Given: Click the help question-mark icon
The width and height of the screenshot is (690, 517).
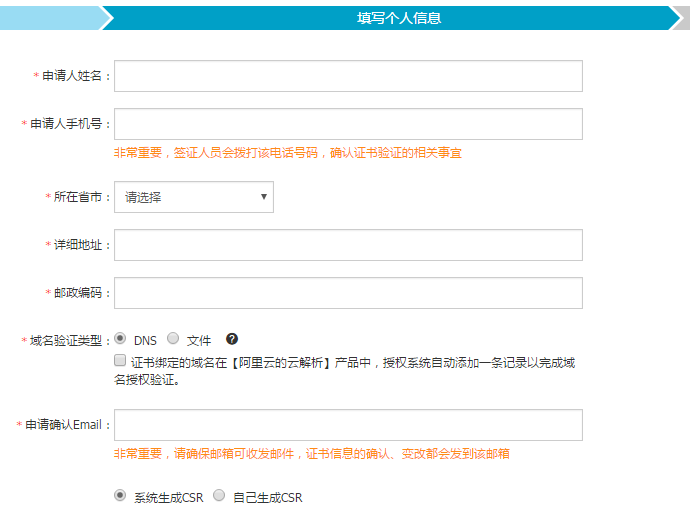Looking at the screenshot, I should (232, 339).
